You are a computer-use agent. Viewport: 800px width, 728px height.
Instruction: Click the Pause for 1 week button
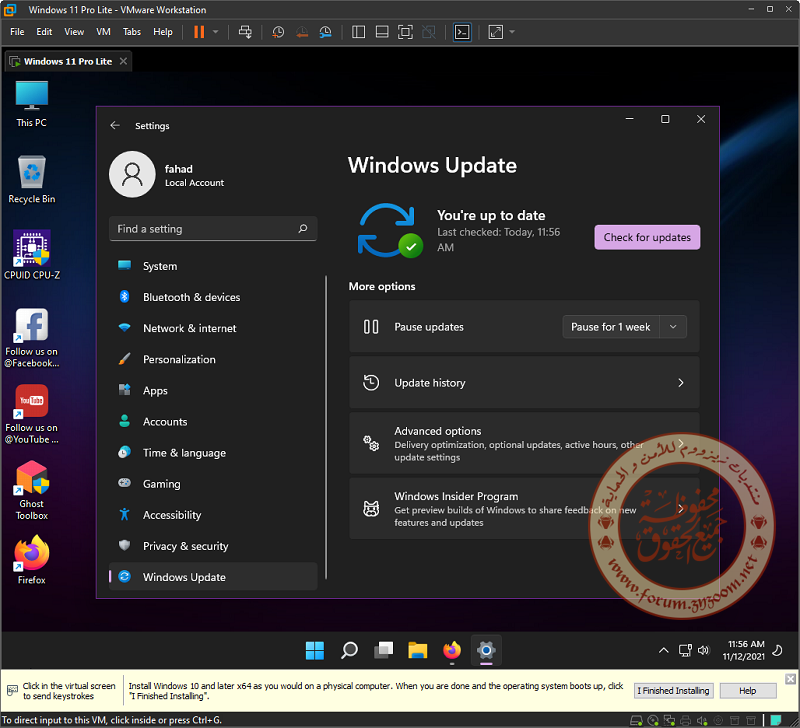coord(610,327)
